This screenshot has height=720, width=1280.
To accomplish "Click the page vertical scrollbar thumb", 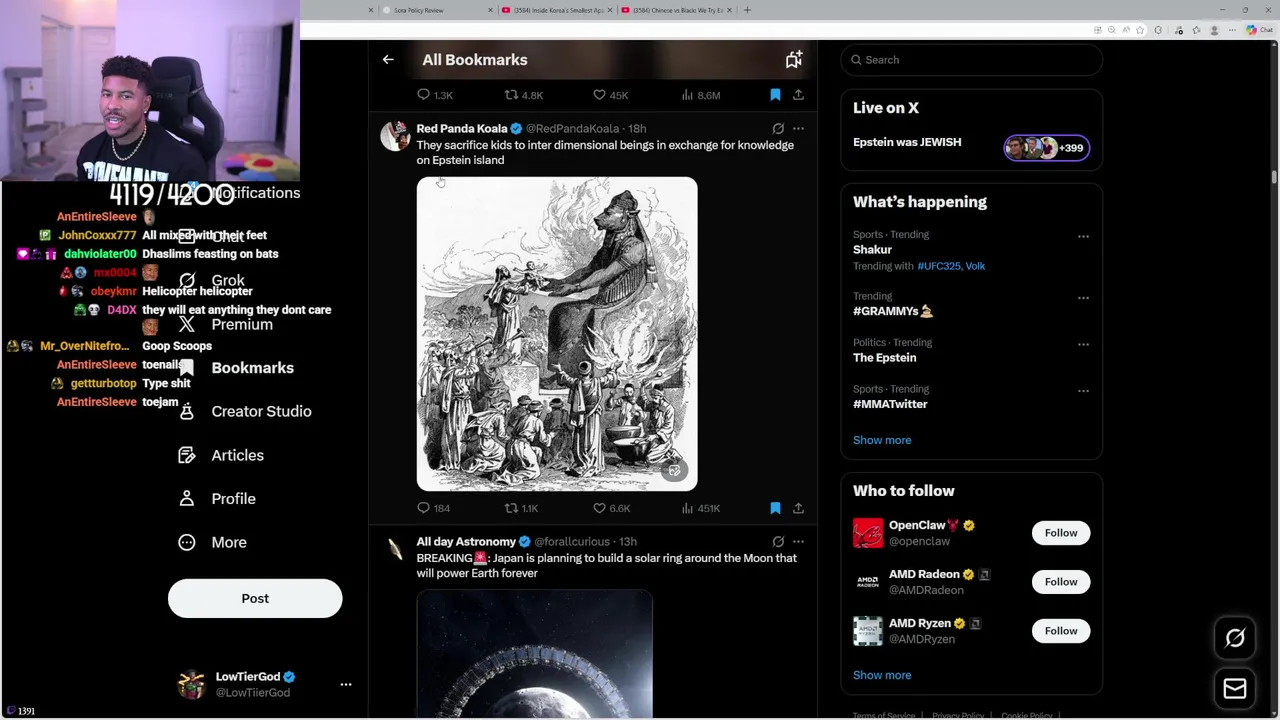I will (x=1274, y=177).
